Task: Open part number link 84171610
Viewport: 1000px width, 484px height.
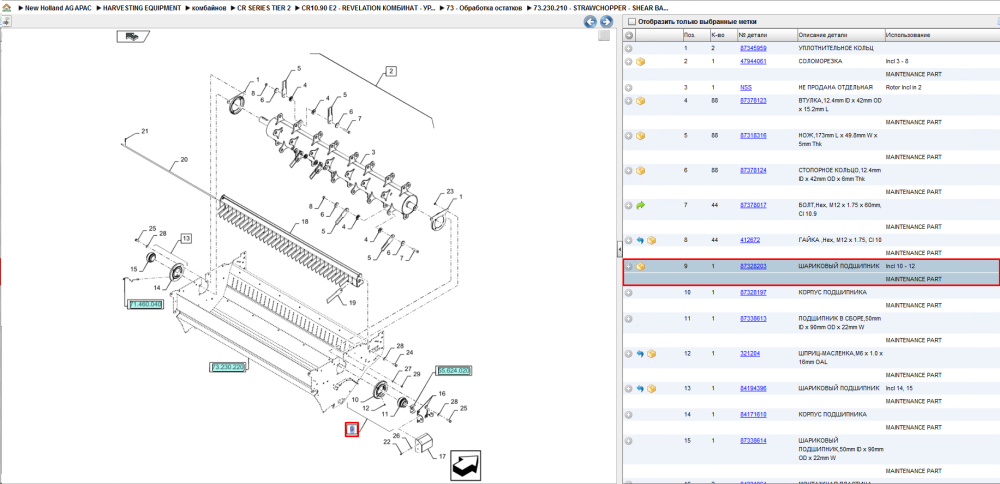Action: pyautogui.click(x=753, y=414)
